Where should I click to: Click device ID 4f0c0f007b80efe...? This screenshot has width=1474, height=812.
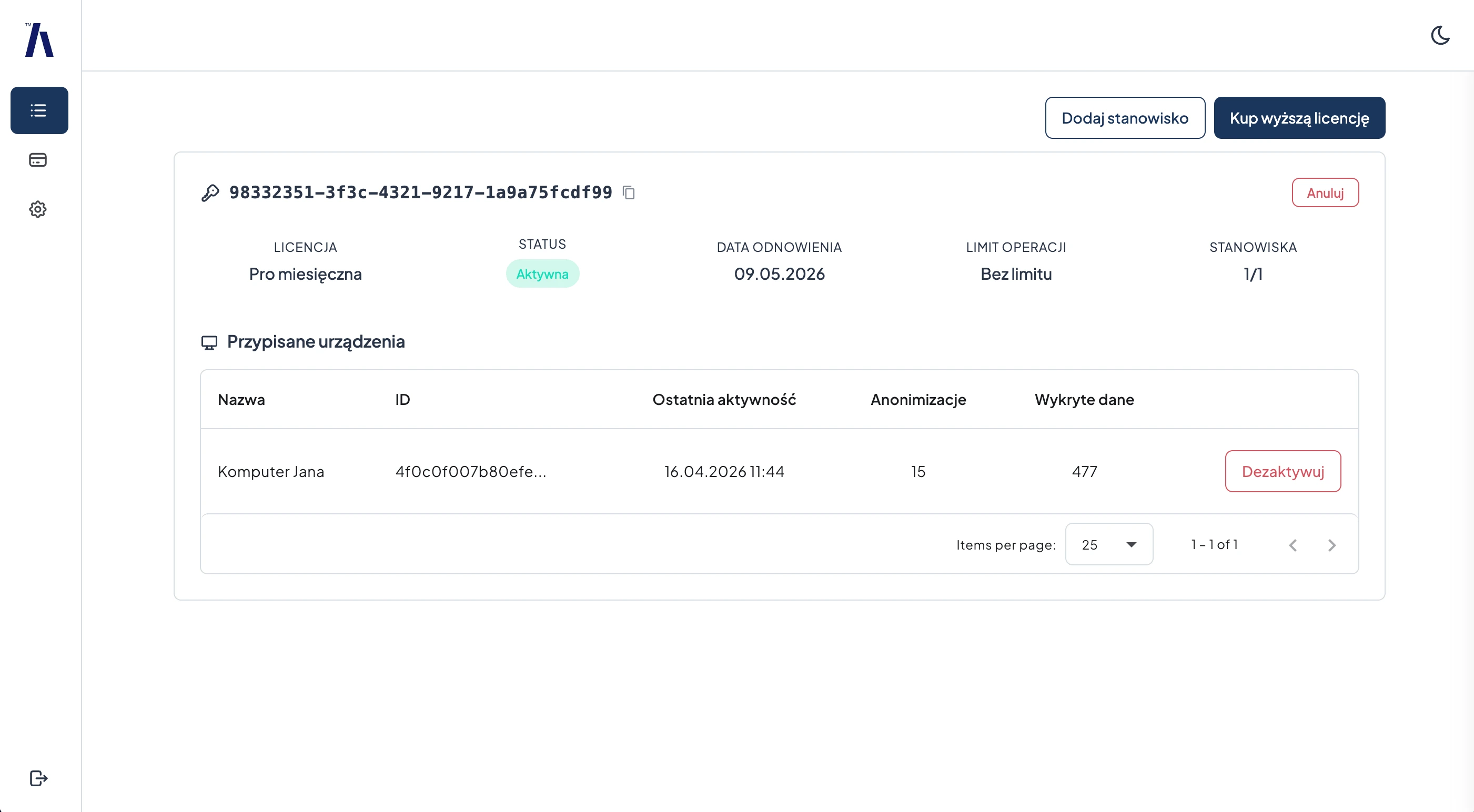(x=471, y=472)
